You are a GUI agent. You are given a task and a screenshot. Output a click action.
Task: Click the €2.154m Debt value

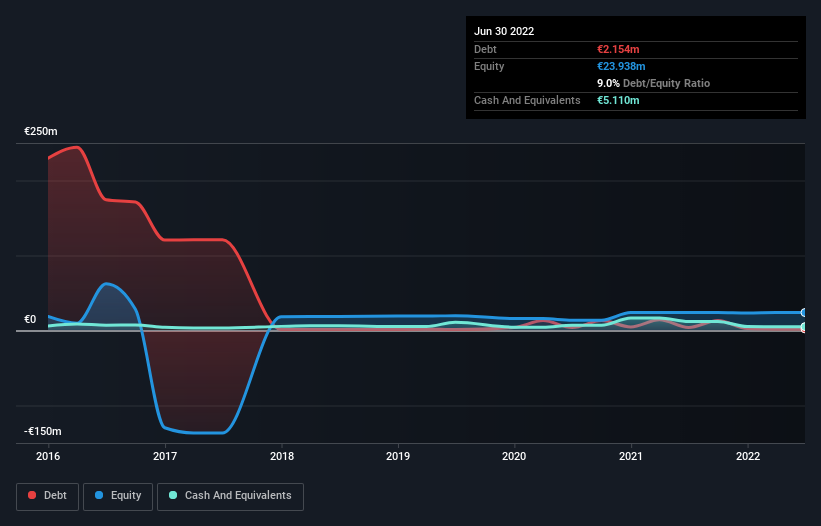click(x=618, y=49)
